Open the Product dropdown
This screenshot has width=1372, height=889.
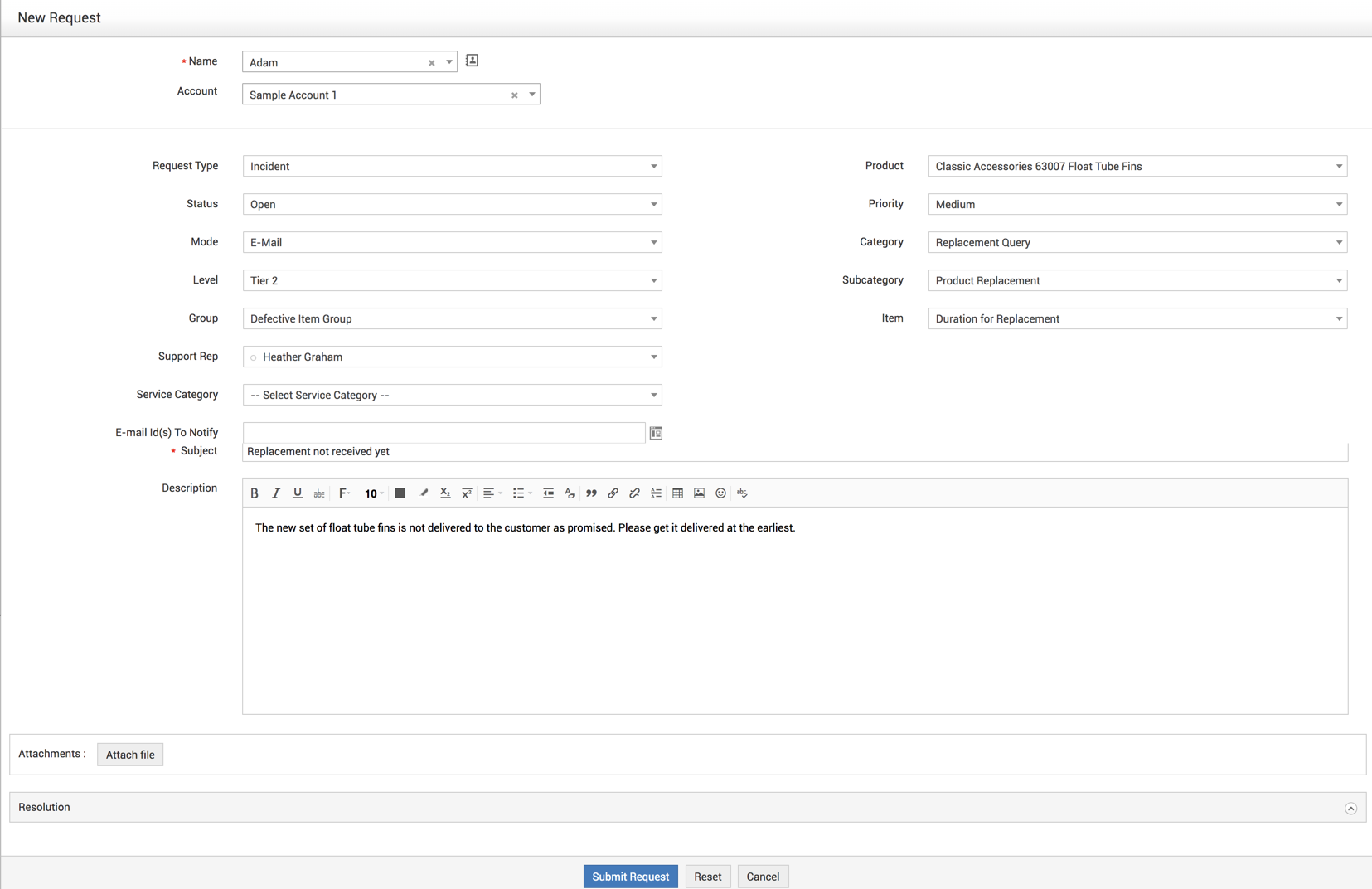tap(1137, 166)
